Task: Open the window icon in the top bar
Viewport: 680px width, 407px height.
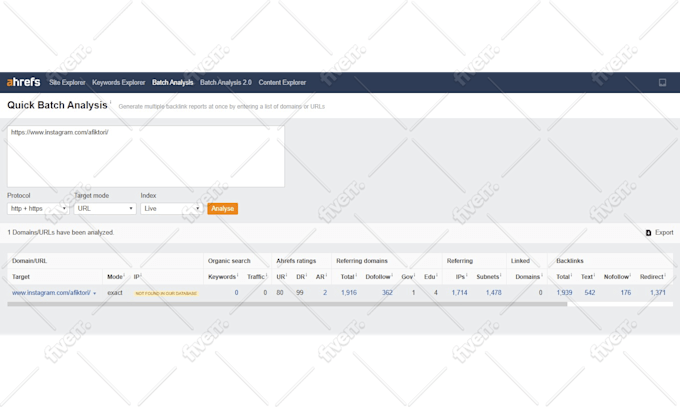Action: pos(662,82)
